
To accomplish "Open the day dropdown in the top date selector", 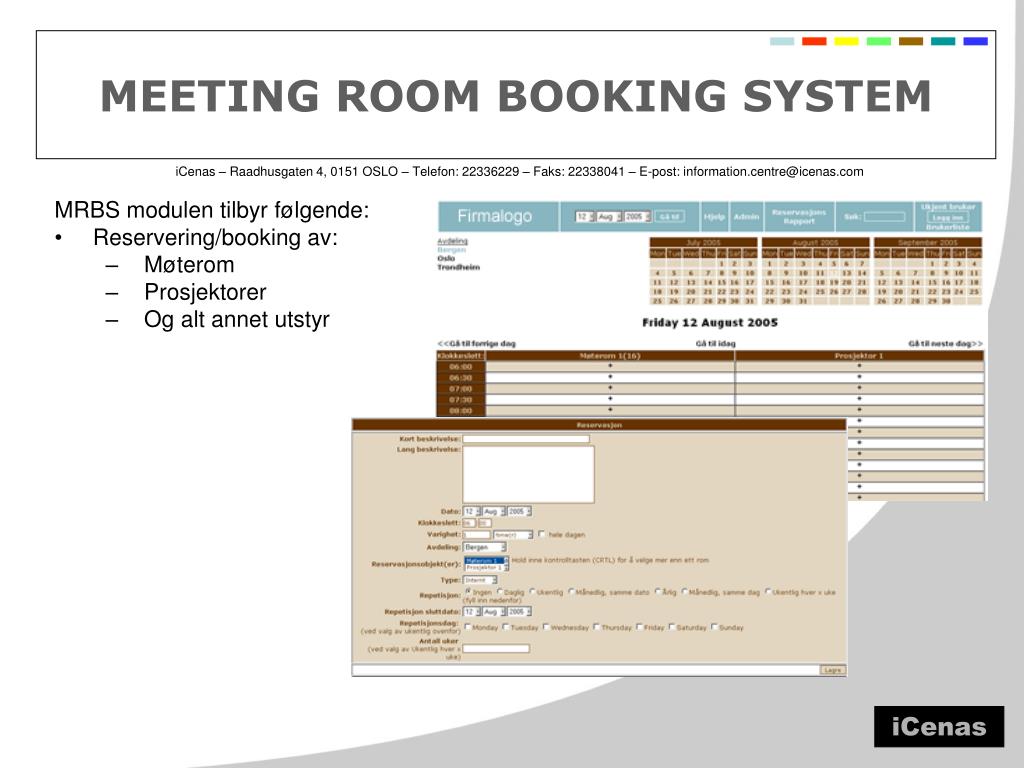I will (584, 216).
